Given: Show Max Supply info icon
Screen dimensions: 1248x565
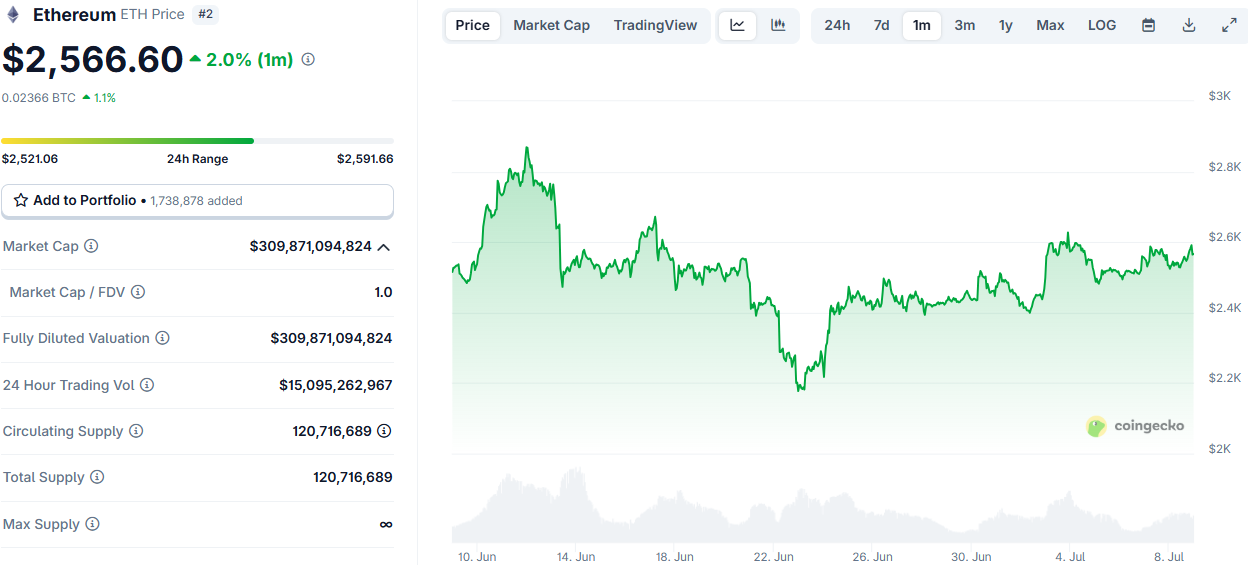Looking at the screenshot, I should coord(92,524).
